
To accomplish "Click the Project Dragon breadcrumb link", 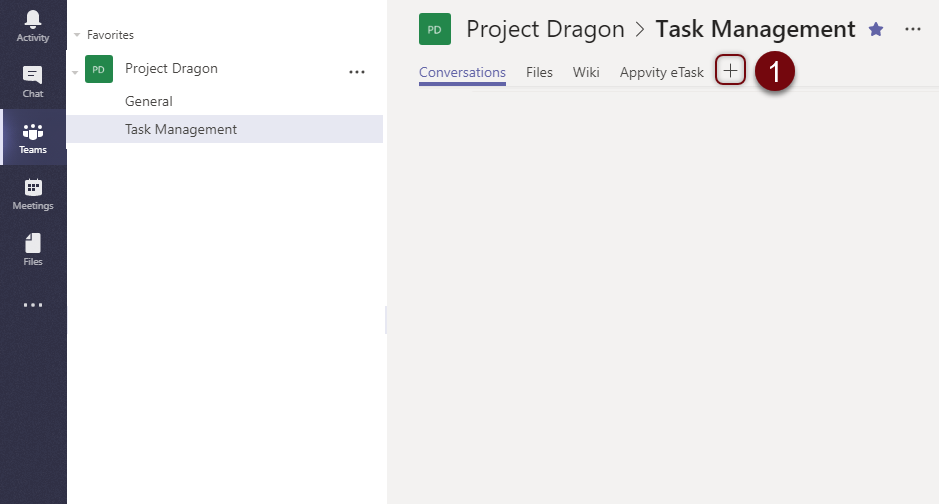I will tap(545, 30).
